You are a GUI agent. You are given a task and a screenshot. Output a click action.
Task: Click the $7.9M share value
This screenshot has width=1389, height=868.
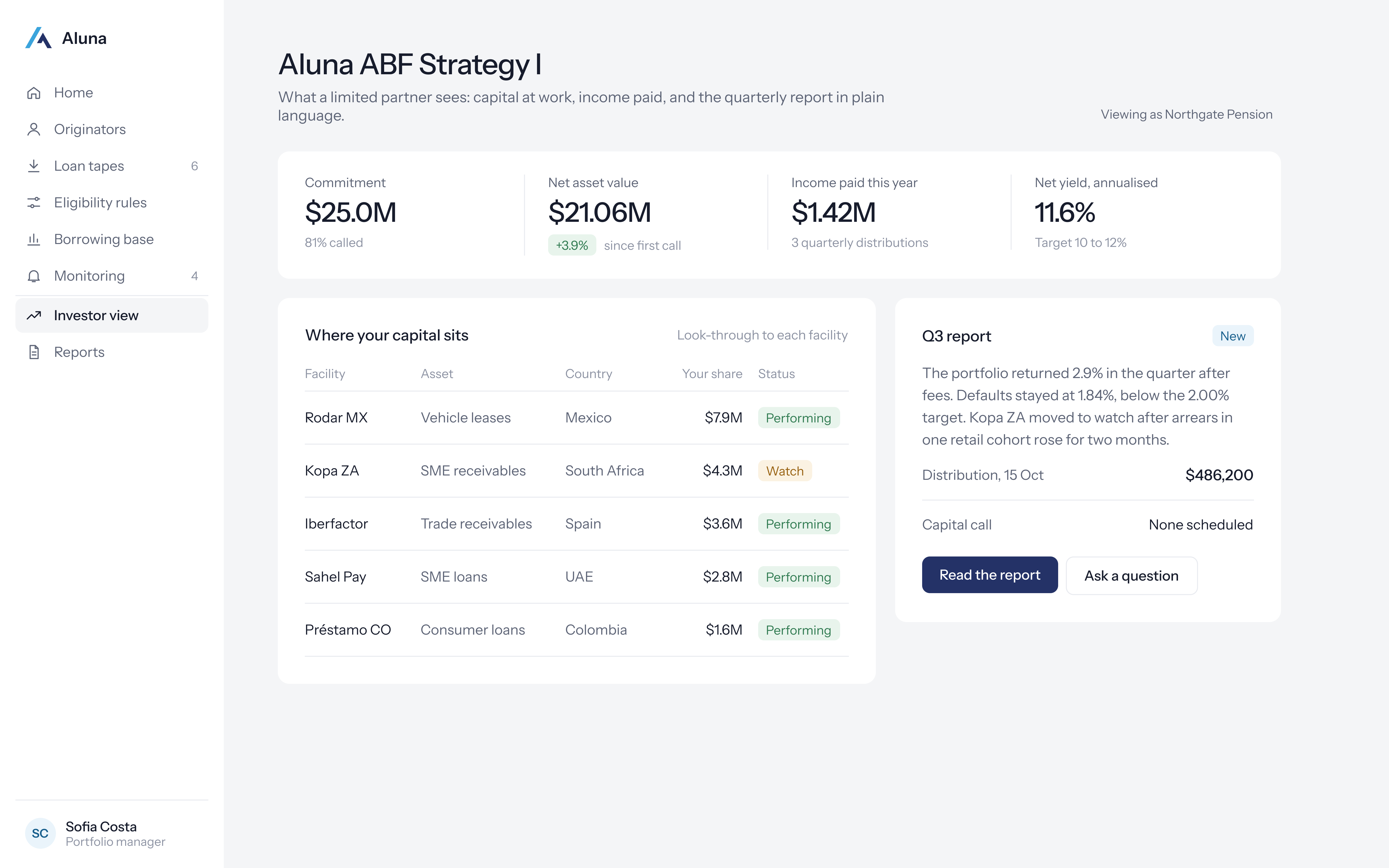[723, 417]
